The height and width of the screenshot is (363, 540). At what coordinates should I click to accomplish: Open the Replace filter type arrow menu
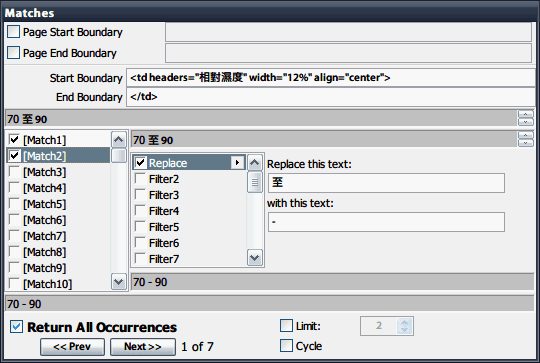237,163
